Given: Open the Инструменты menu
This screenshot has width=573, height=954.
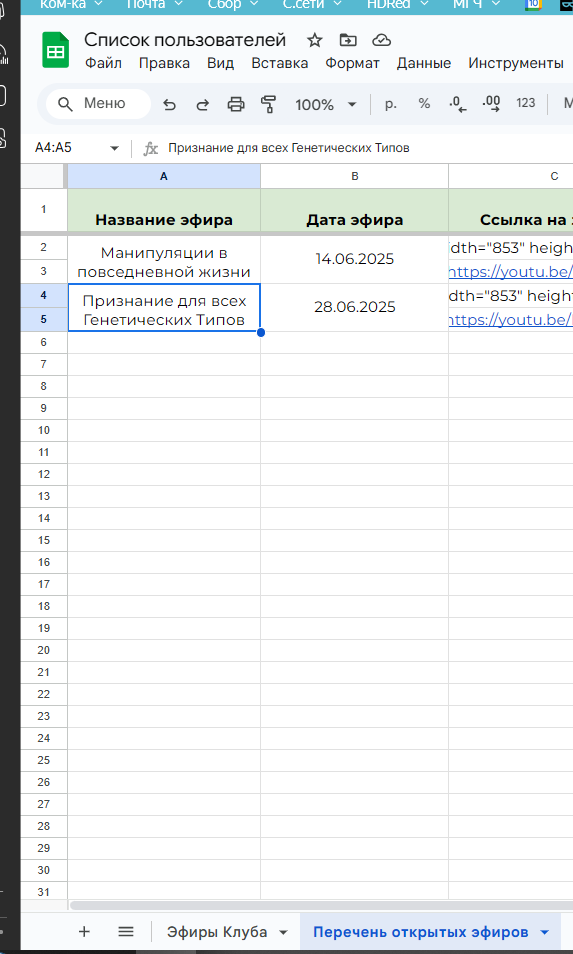Looking at the screenshot, I should point(516,63).
